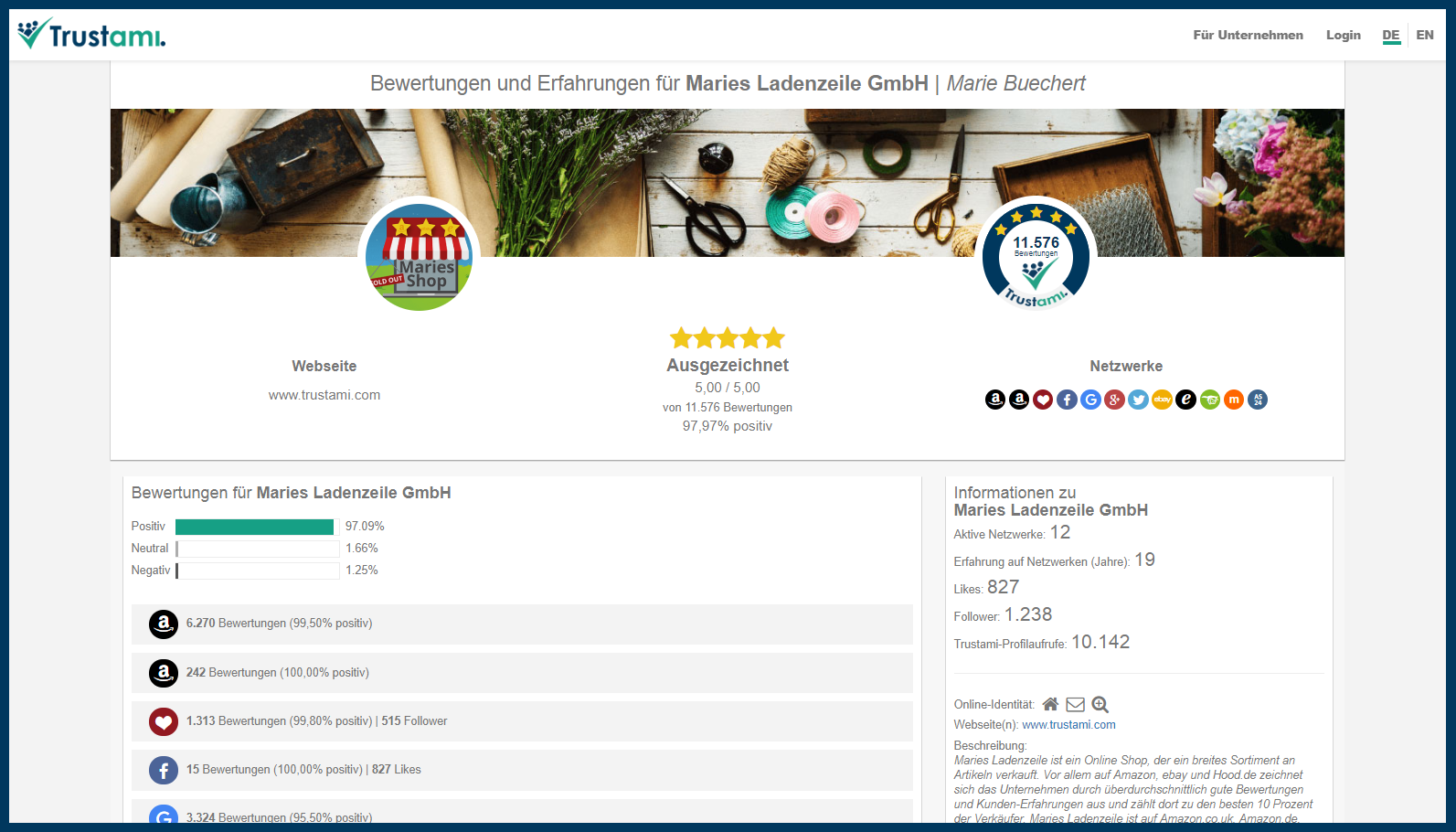1456x832 pixels.
Task: Open the eBay icon under Netzwerke
Action: (1162, 400)
